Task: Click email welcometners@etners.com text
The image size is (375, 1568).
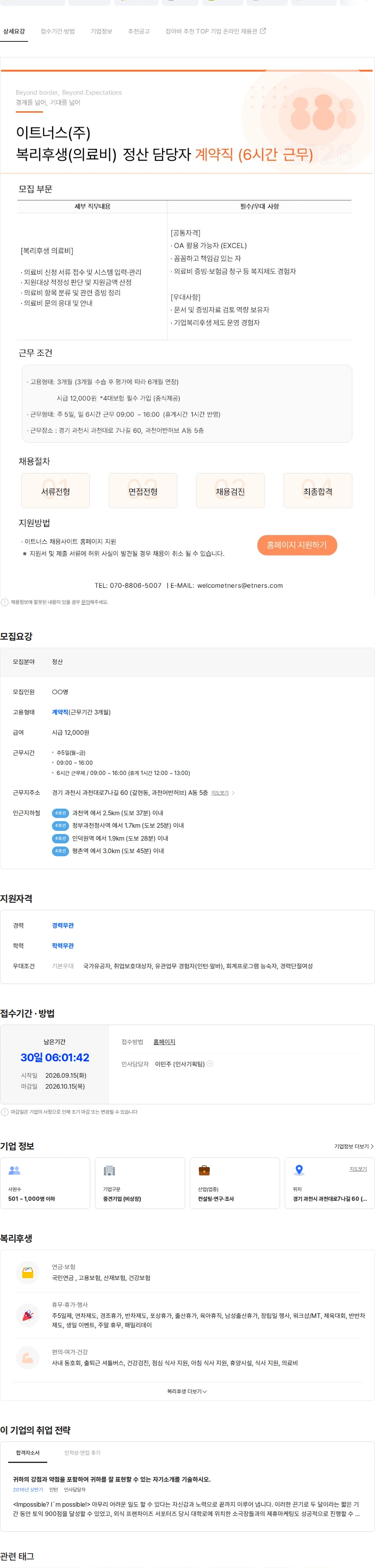Action: click(240, 586)
